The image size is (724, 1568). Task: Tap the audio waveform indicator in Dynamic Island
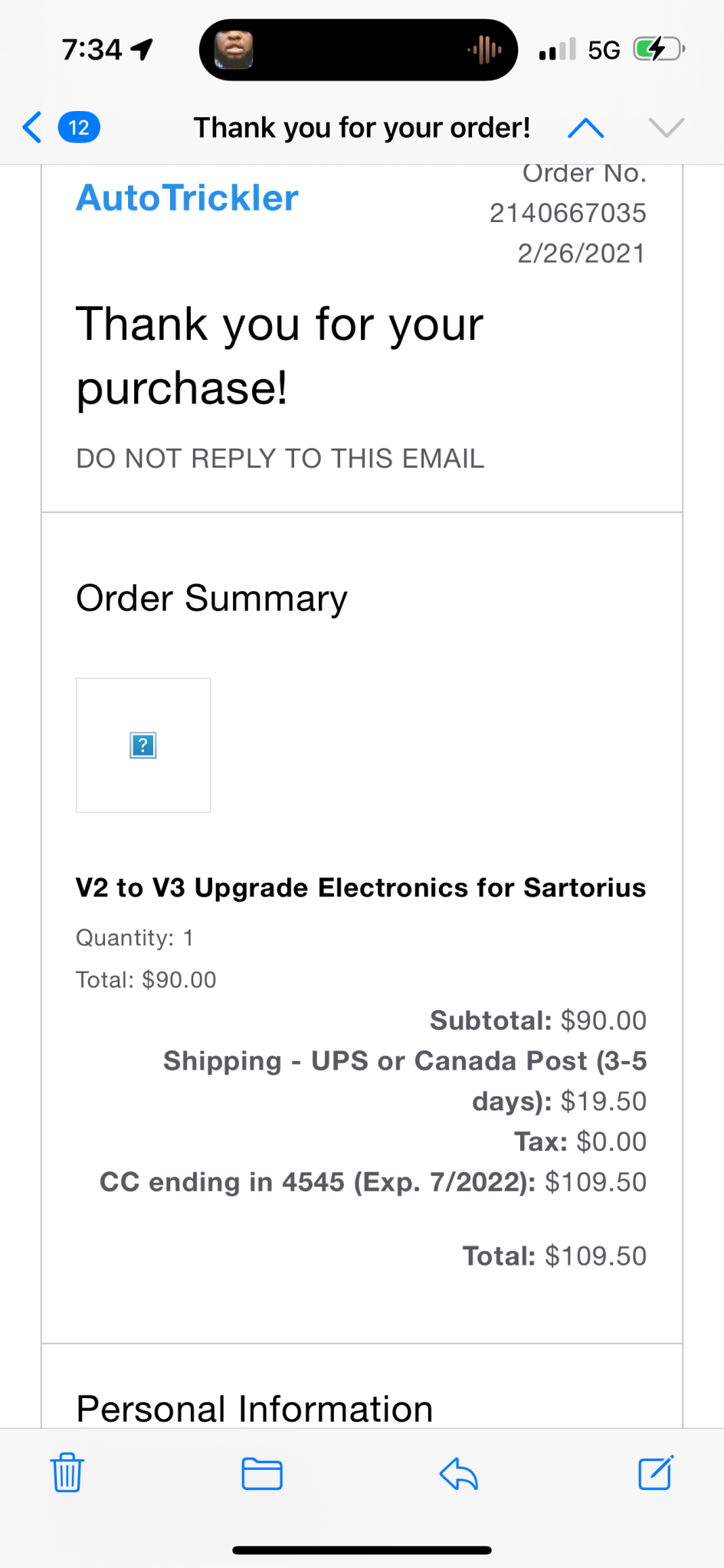coord(485,51)
